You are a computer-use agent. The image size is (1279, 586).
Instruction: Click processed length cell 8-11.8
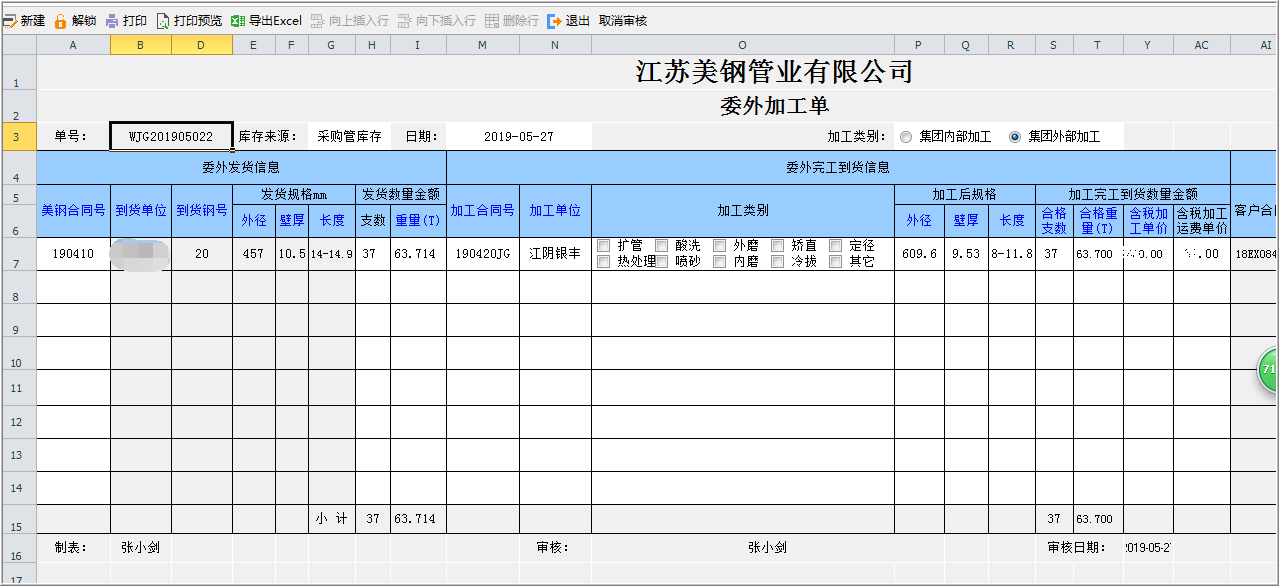pyautogui.click(x=1012, y=254)
